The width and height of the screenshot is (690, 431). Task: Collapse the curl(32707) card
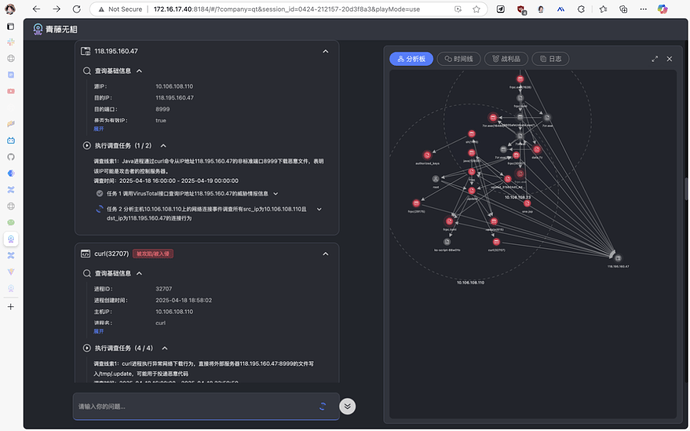[x=325, y=254]
